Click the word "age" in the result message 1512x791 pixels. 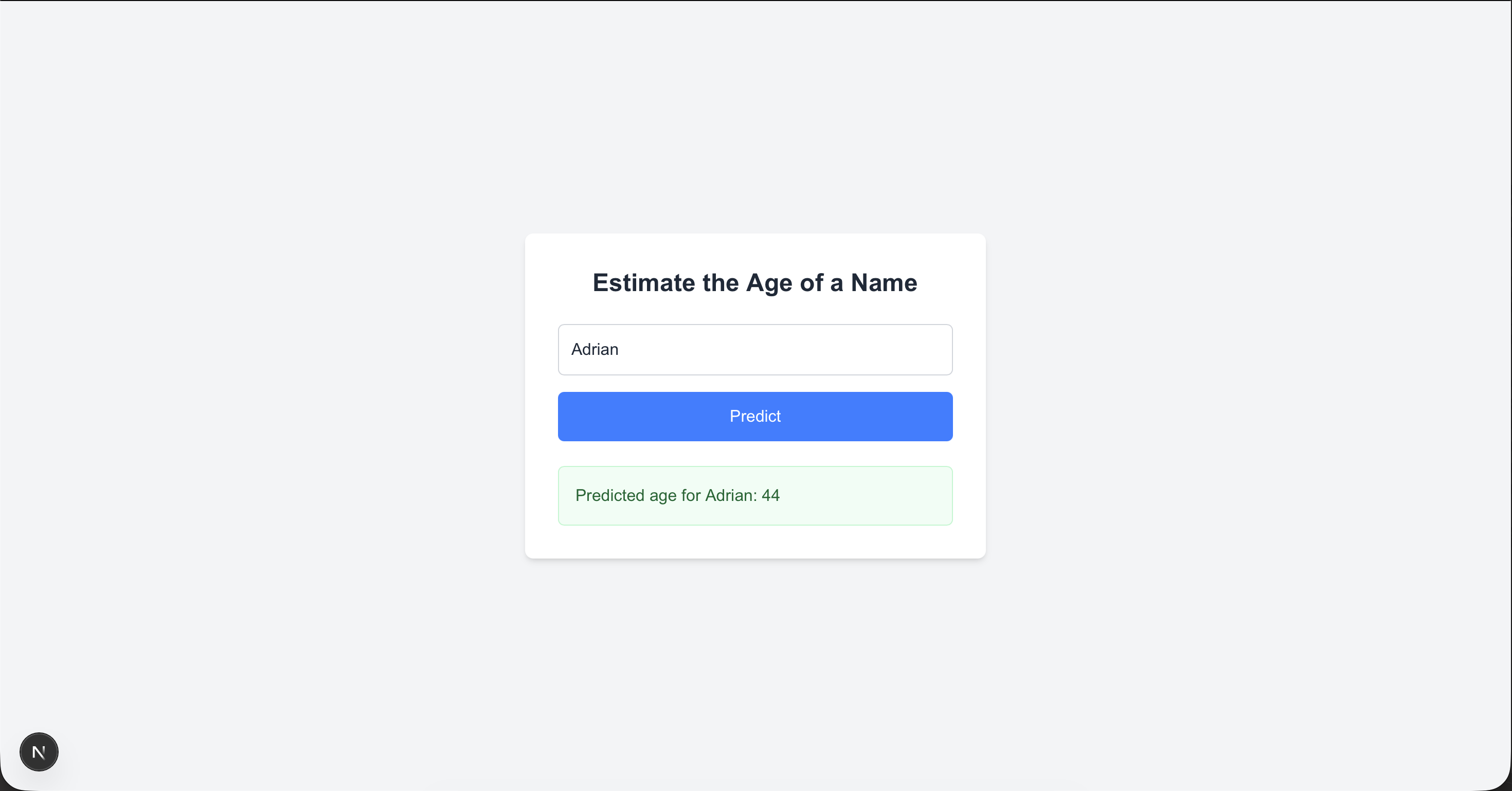[663, 497]
